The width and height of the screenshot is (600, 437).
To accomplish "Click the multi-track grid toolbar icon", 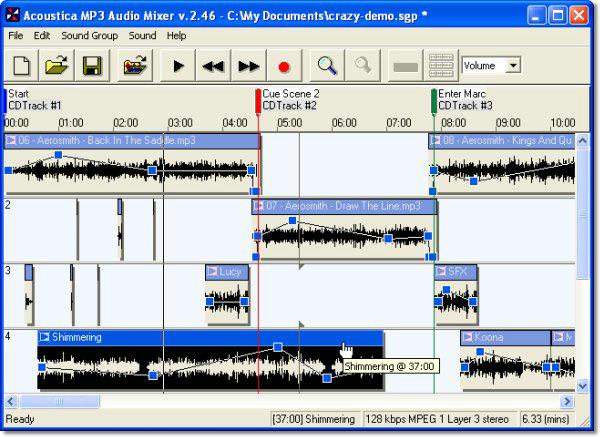I will click(x=441, y=66).
